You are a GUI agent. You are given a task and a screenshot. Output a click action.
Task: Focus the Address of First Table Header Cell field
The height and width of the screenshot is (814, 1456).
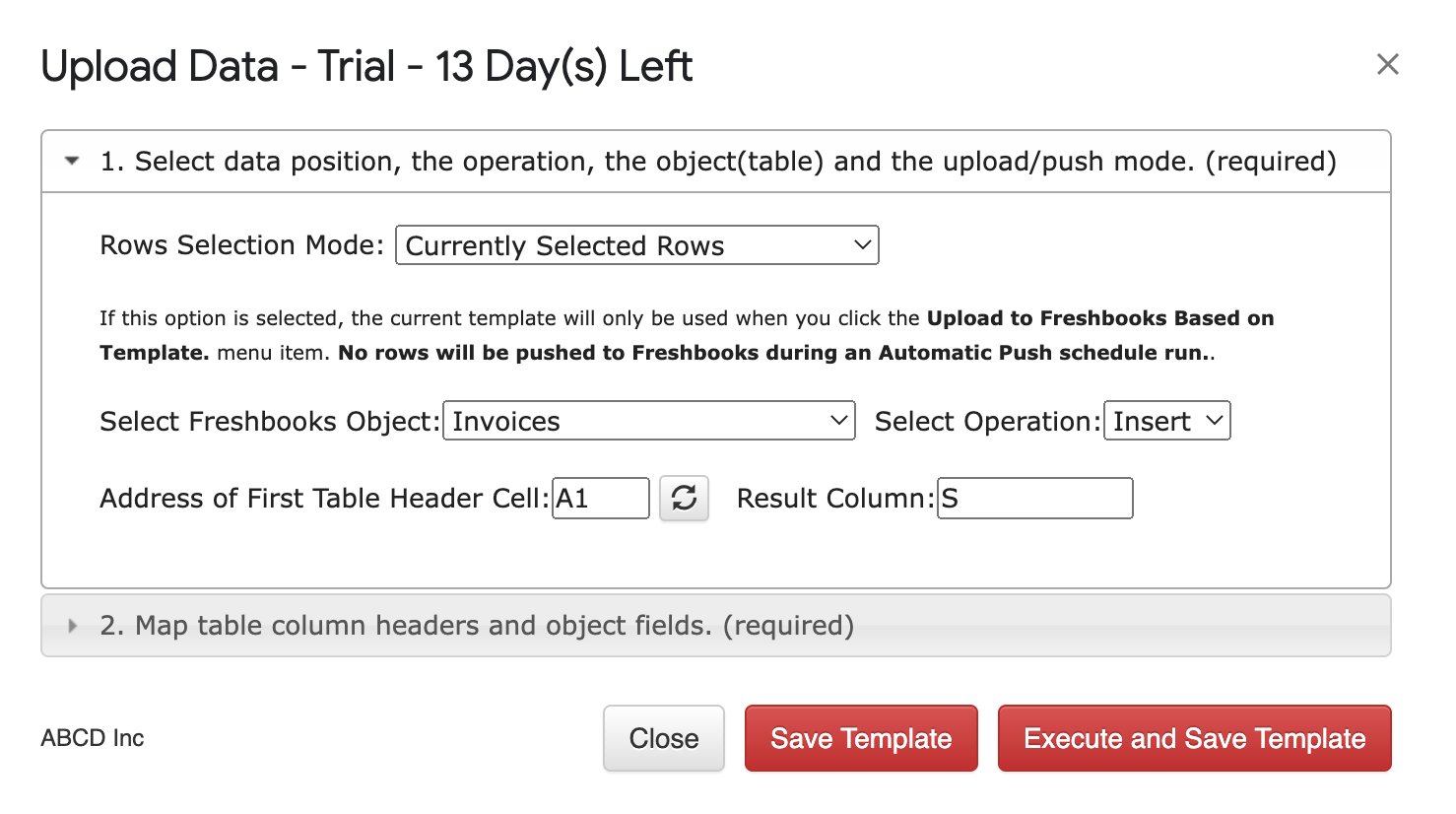pyautogui.click(x=600, y=498)
